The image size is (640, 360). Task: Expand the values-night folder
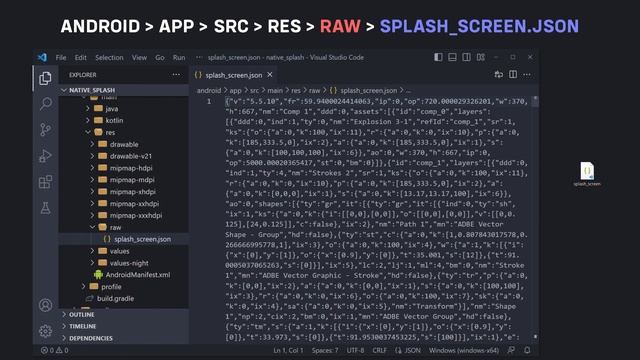click(124, 263)
